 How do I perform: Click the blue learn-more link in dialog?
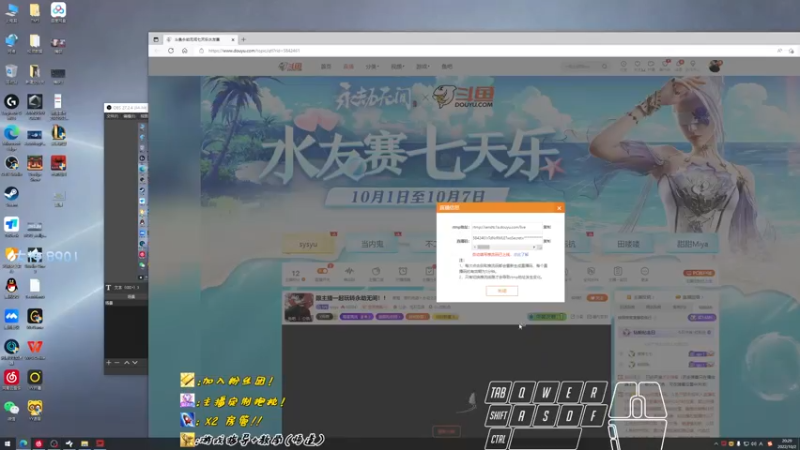click(521, 254)
